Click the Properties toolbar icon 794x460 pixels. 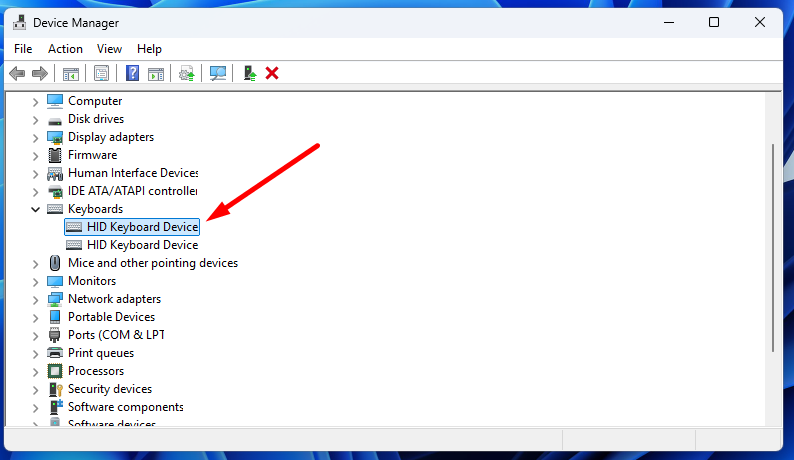[x=101, y=73]
